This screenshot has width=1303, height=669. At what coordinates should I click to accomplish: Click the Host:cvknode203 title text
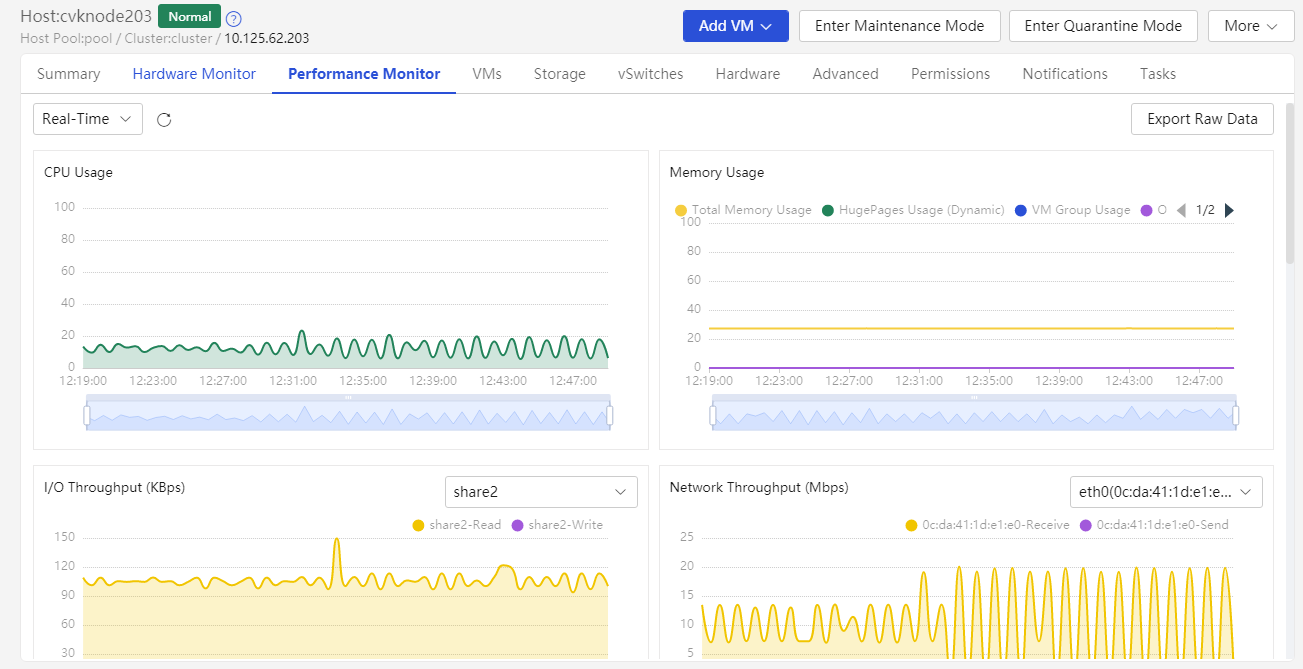point(86,17)
